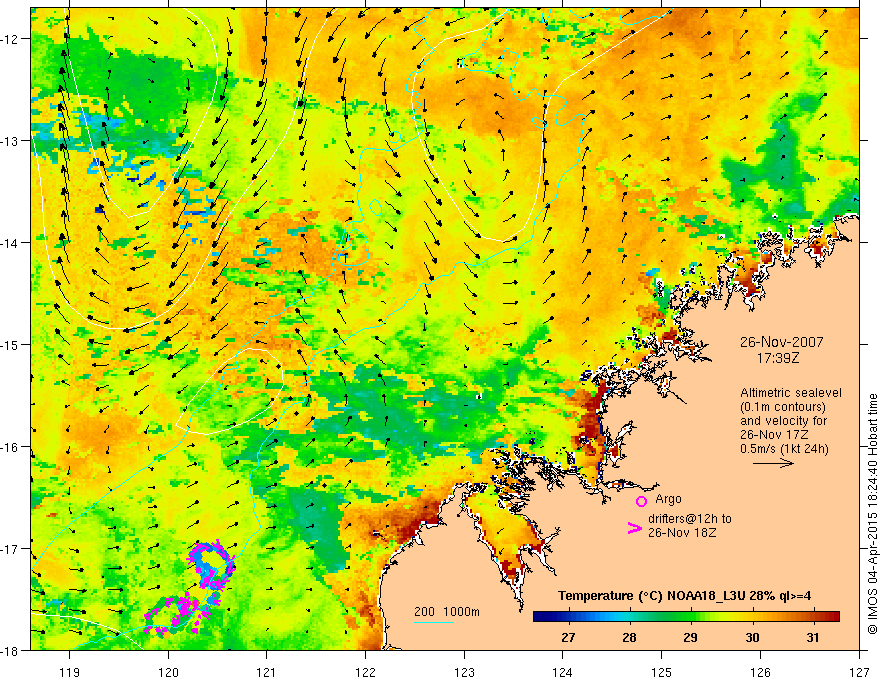
Task: Click the '200 1000m' depth contour label
Action: click(447, 612)
